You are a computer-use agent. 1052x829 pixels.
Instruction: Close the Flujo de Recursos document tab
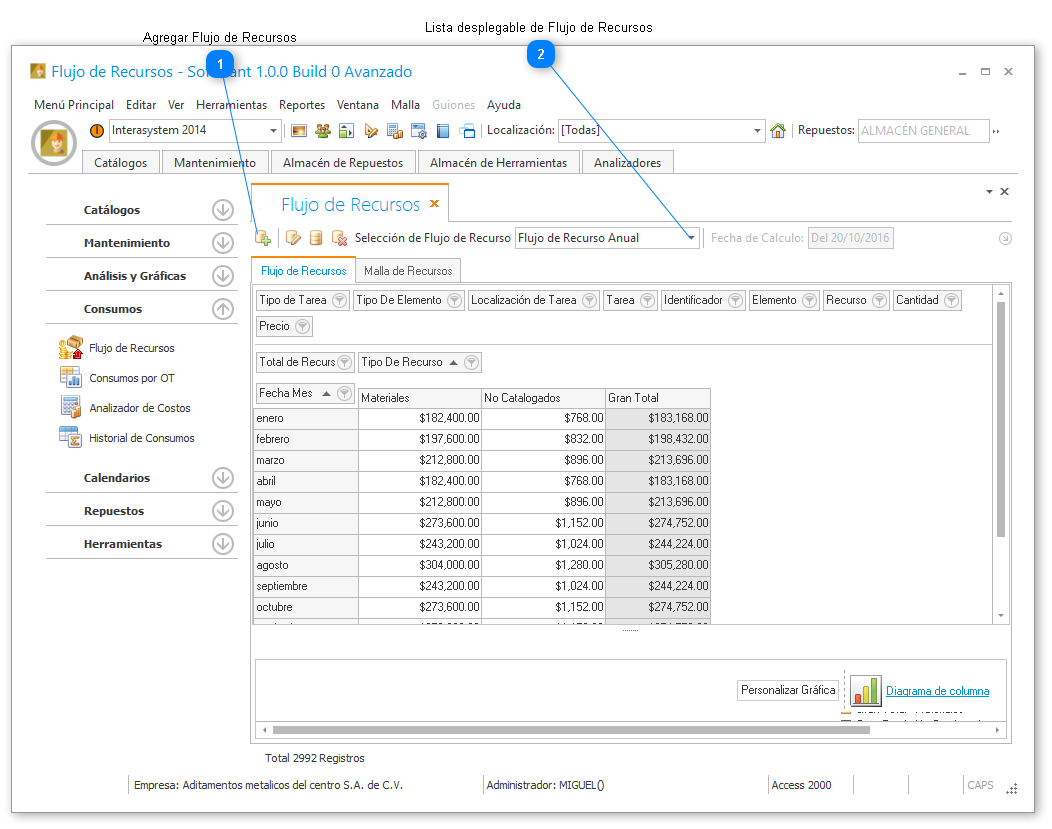point(434,204)
